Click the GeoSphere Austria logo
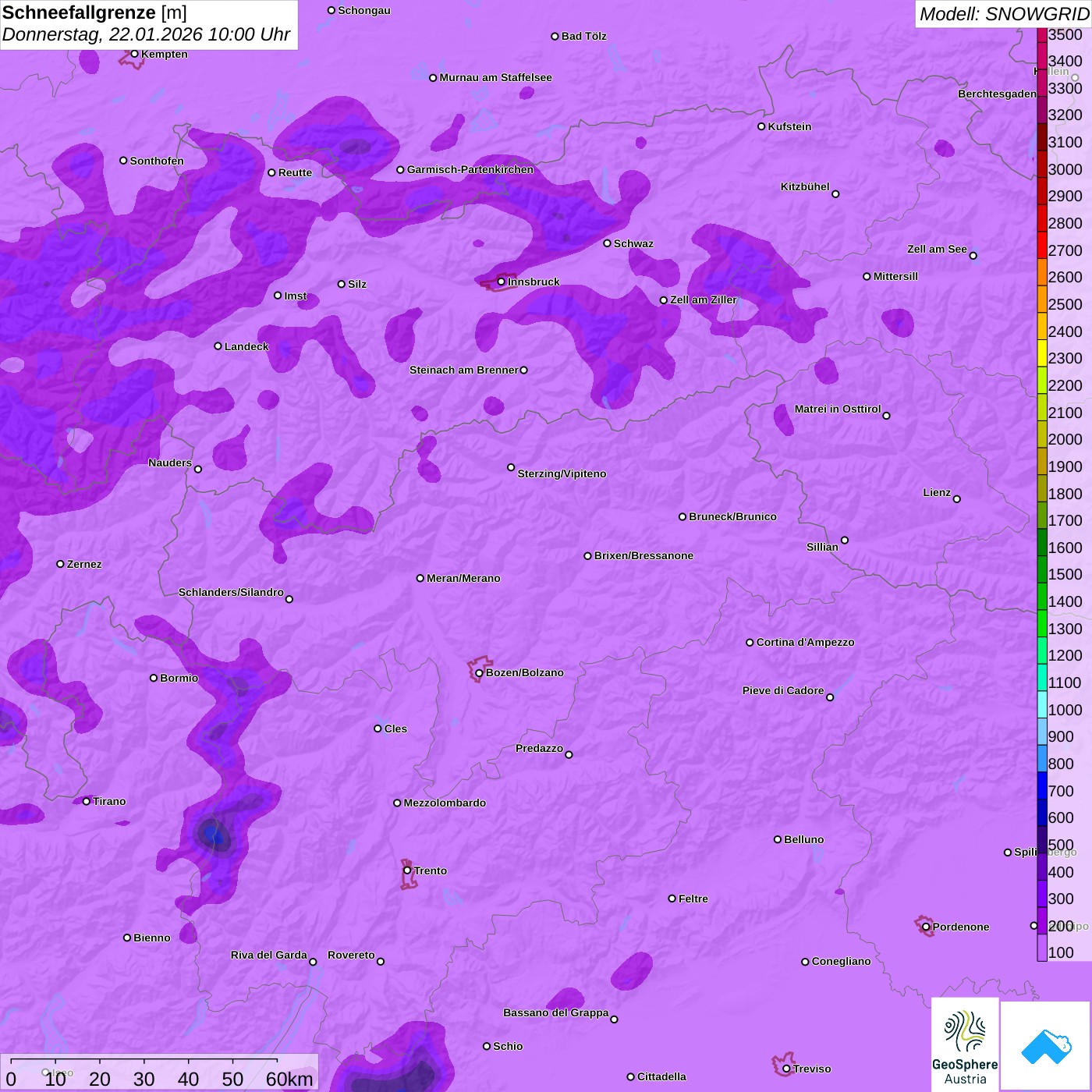This screenshot has width=1092, height=1092. click(965, 1044)
